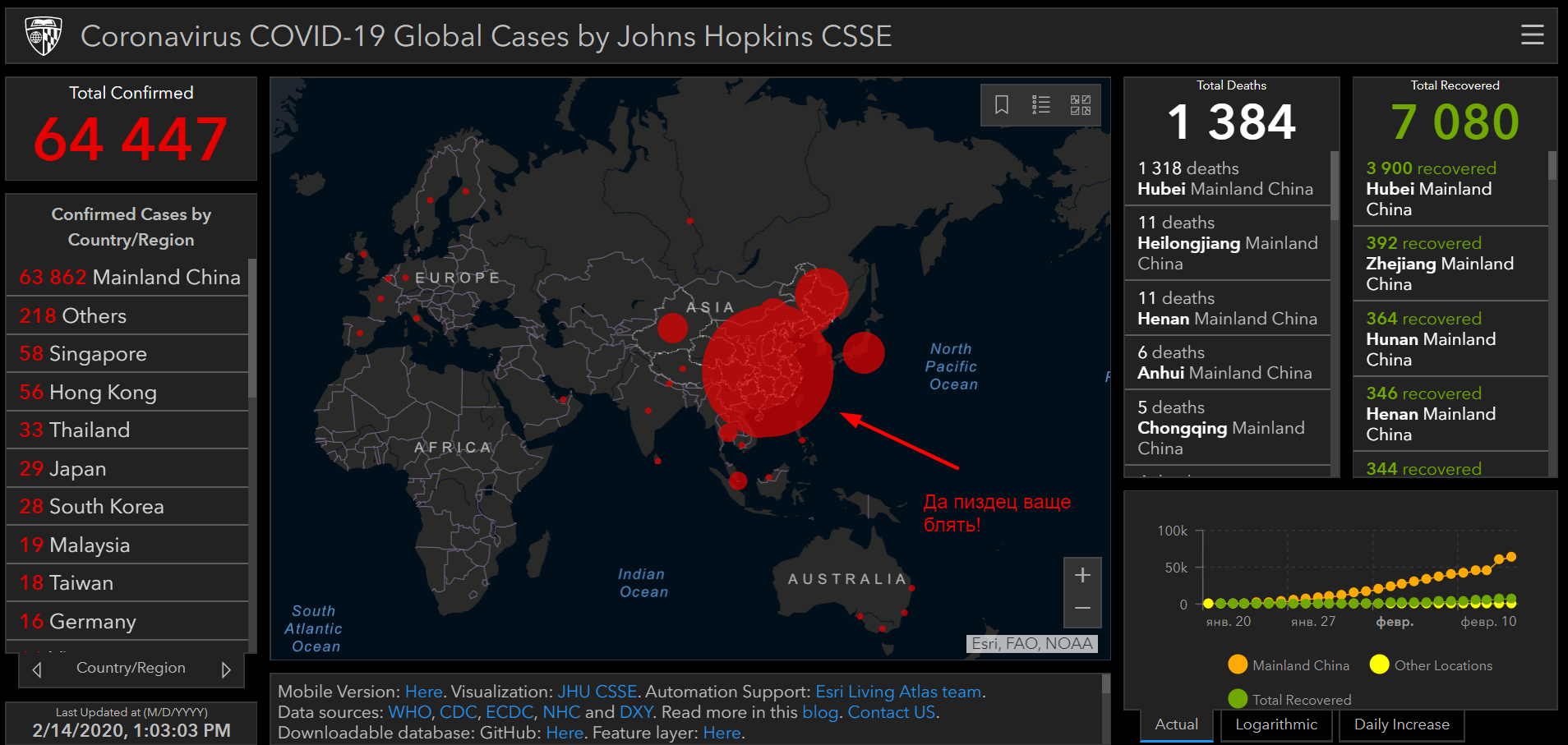The width and height of the screenshot is (1568, 745).
Task: Select the 58 Singapore row
Action: pyautogui.click(x=127, y=354)
